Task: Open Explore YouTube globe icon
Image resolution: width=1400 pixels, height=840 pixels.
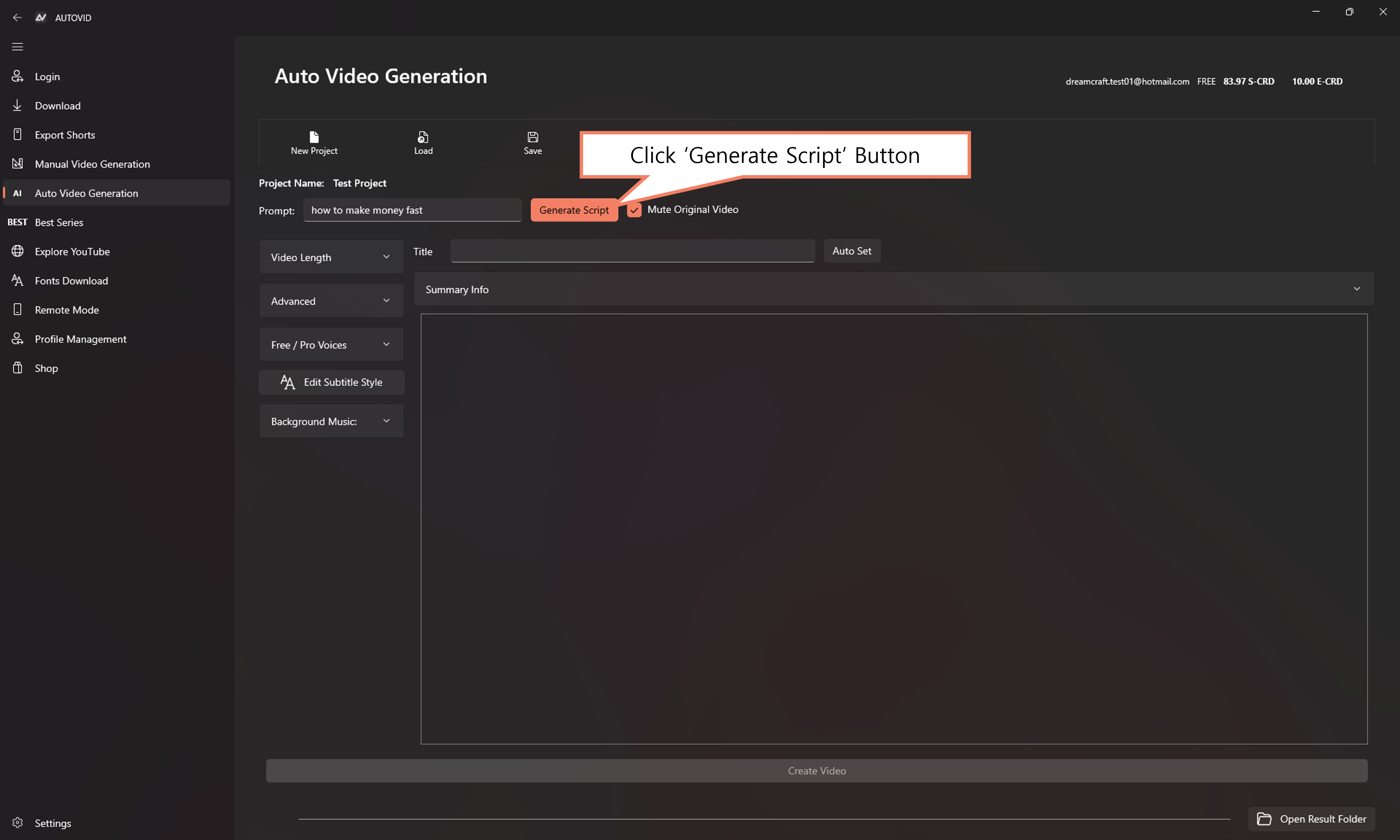Action: 18,251
